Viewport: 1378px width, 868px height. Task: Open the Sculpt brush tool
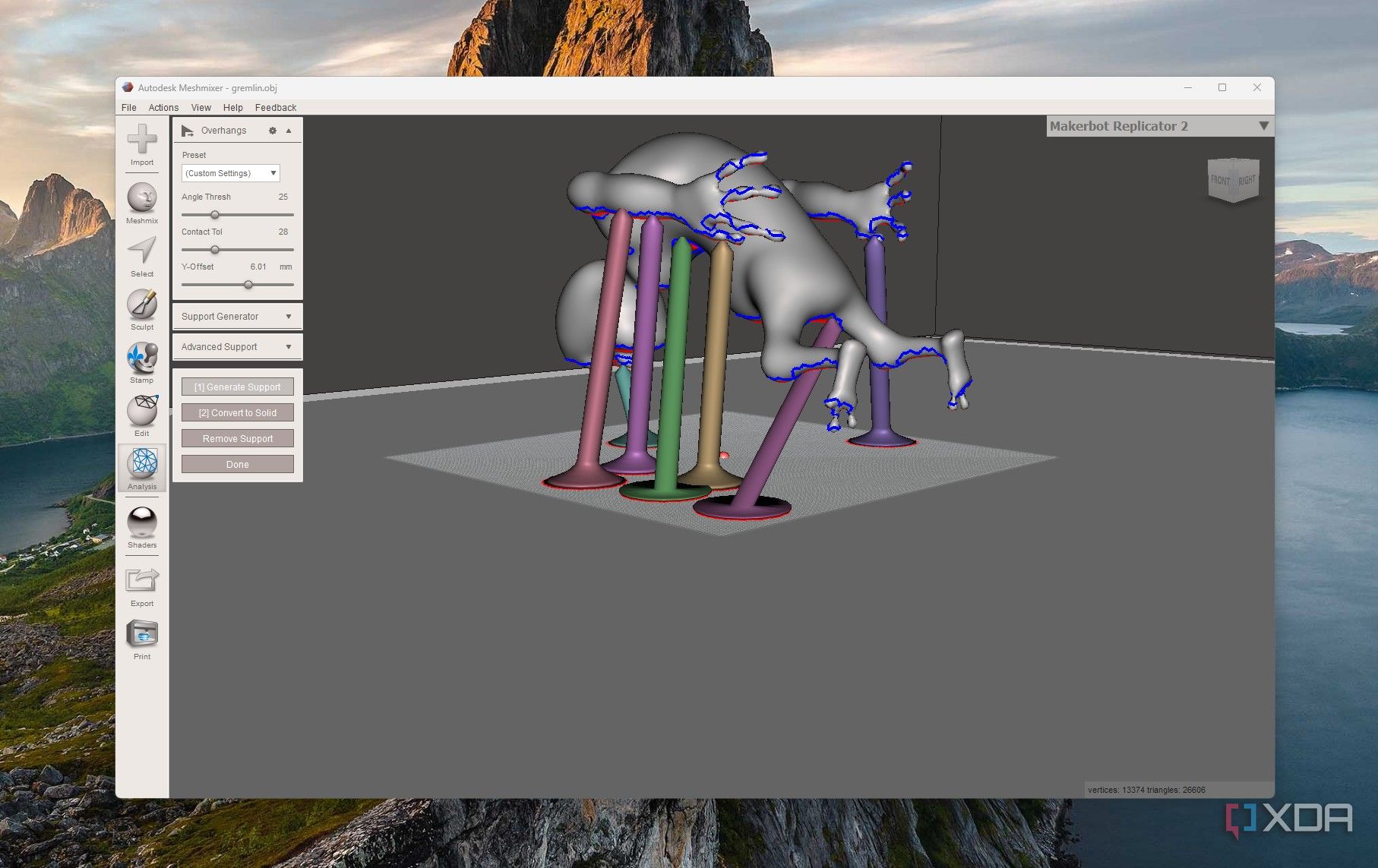[142, 310]
